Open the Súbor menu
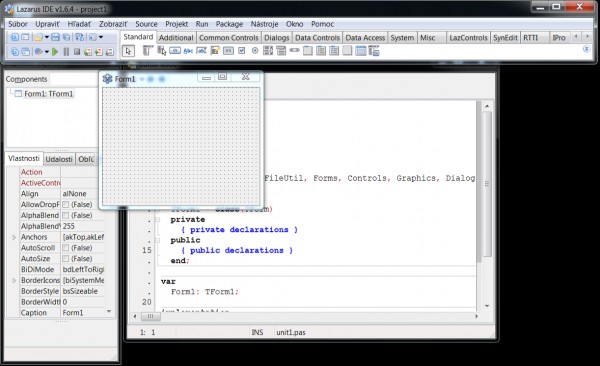 coord(18,24)
